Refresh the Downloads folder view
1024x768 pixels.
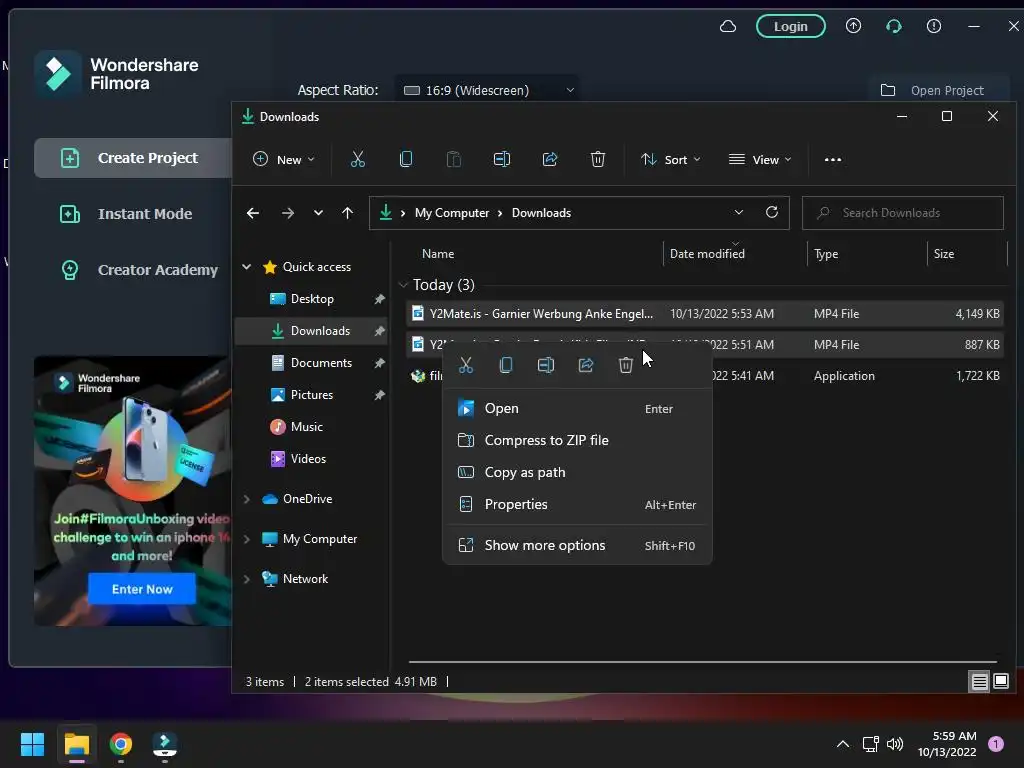coord(771,212)
